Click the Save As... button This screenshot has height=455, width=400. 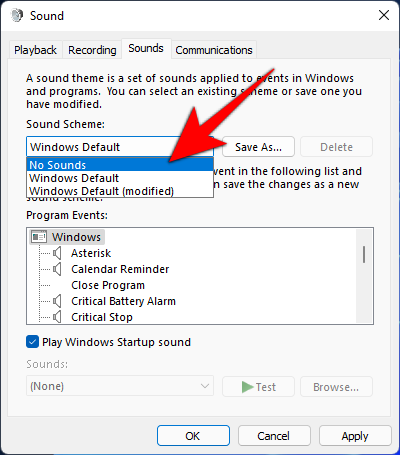coord(258,147)
